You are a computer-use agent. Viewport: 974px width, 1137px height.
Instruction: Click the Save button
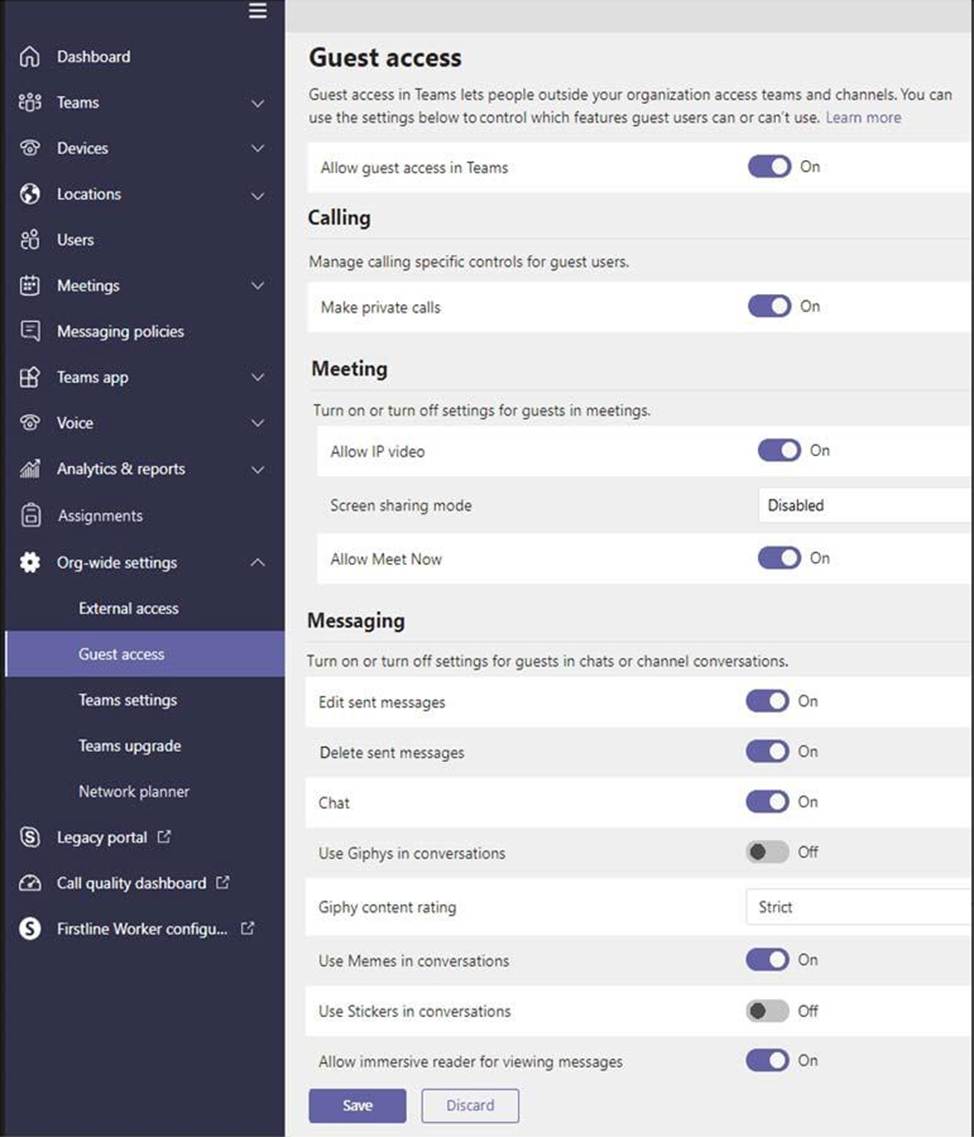point(357,1105)
